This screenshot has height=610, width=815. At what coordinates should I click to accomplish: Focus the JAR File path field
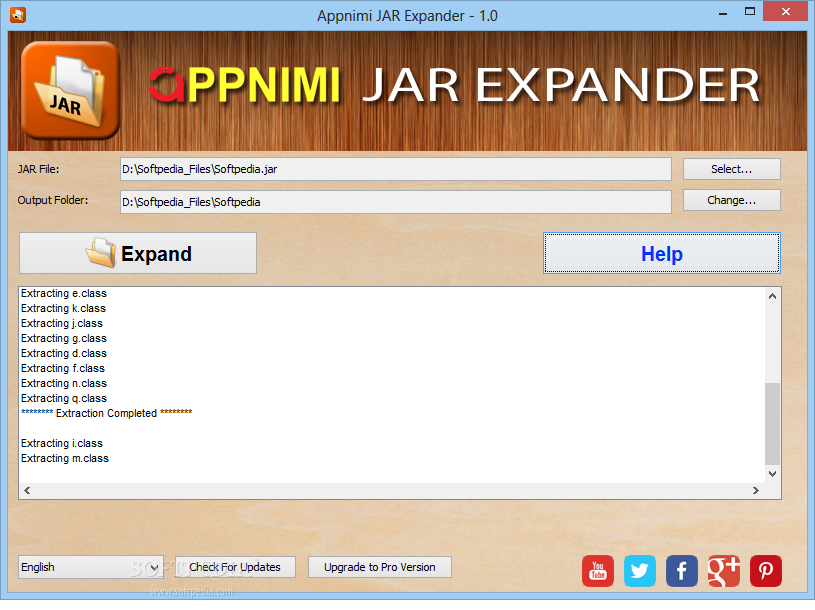tap(396, 169)
